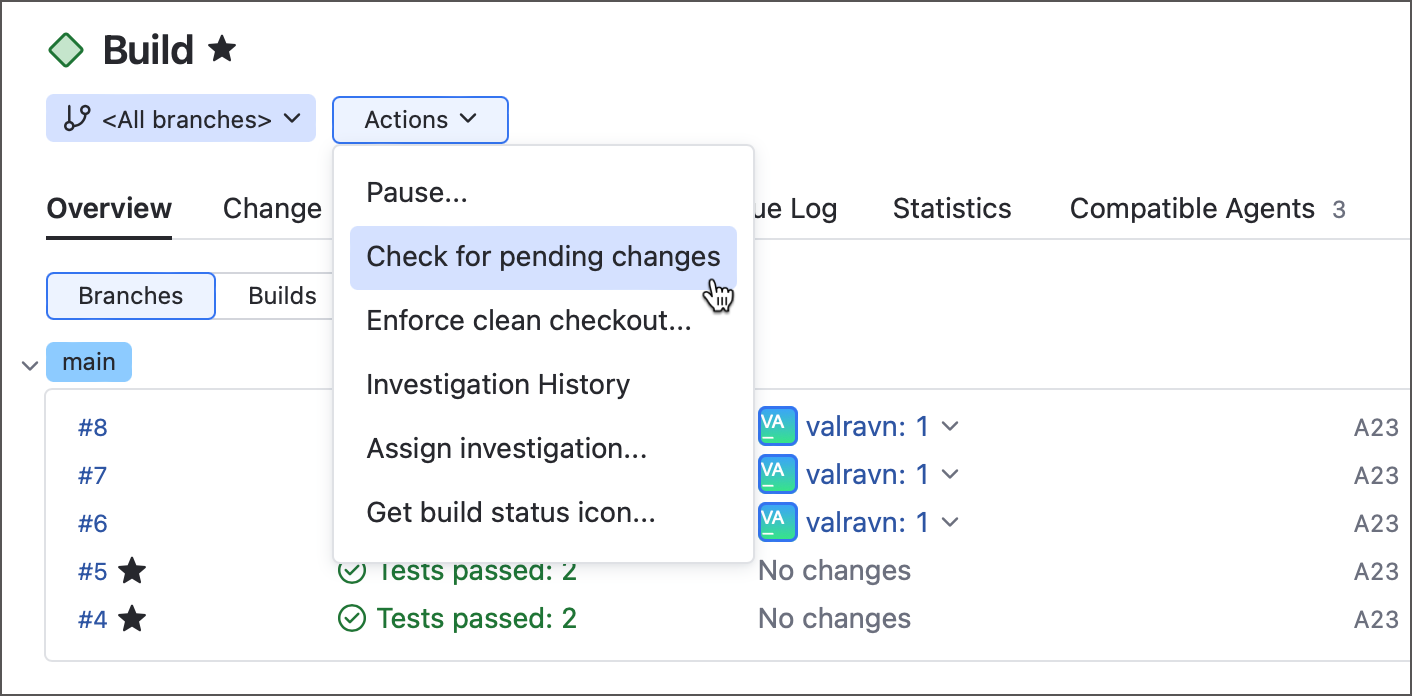Click valravn avatar icon on build #7
Viewport: 1412px width, 696px height.
(x=777, y=474)
